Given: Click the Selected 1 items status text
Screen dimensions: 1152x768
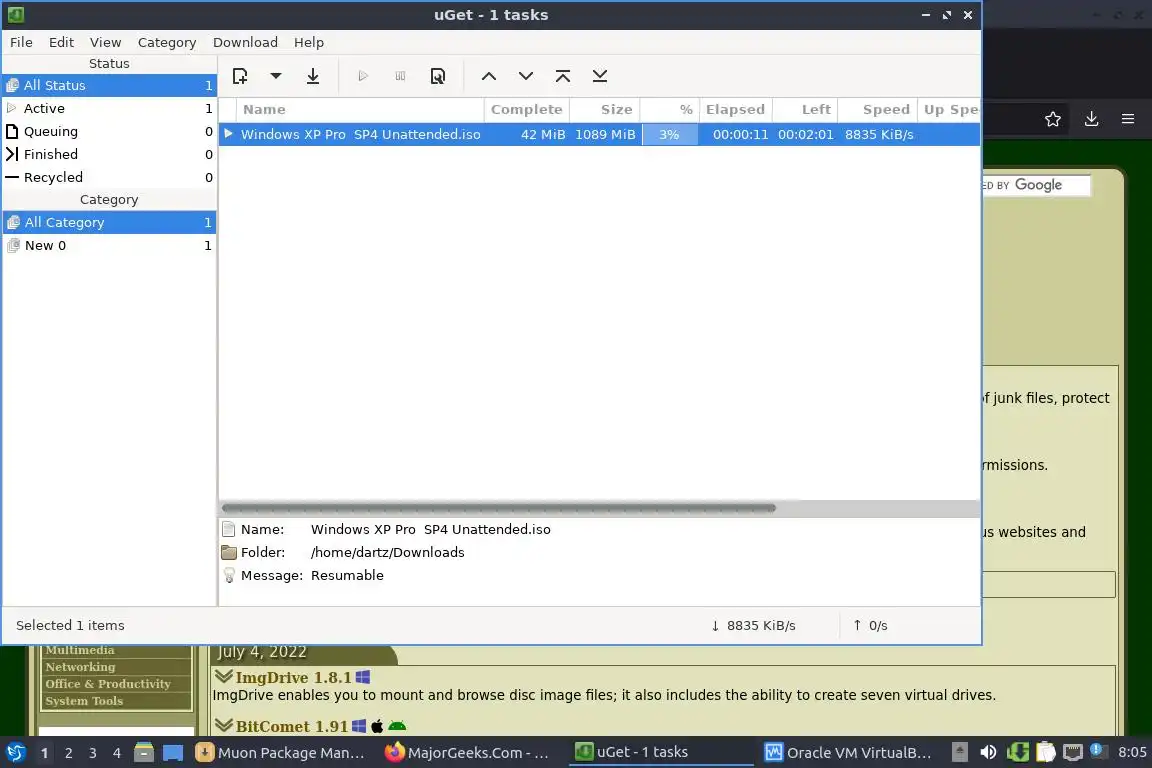Looking at the screenshot, I should (71, 625).
